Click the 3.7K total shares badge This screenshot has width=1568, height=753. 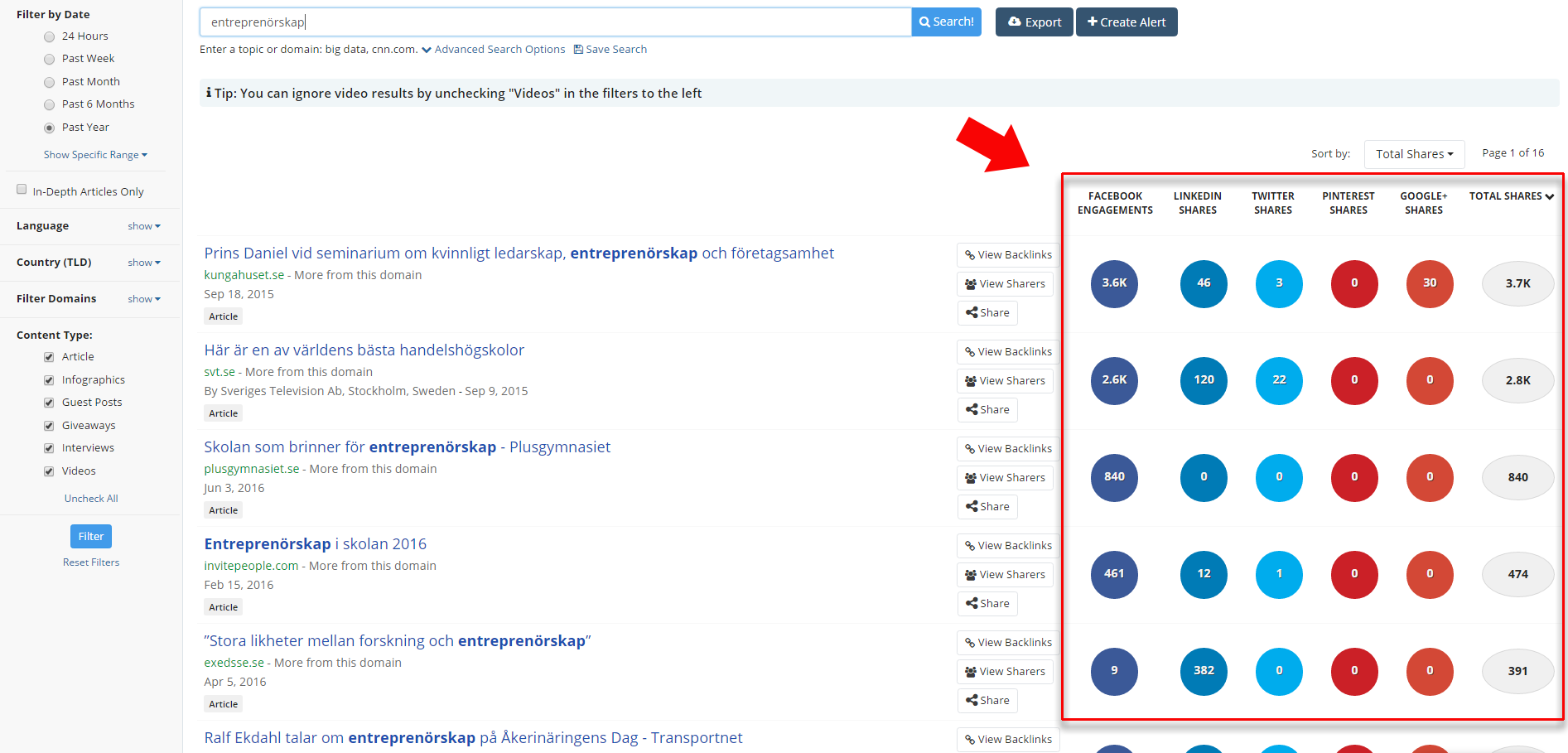click(x=1517, y=283)
